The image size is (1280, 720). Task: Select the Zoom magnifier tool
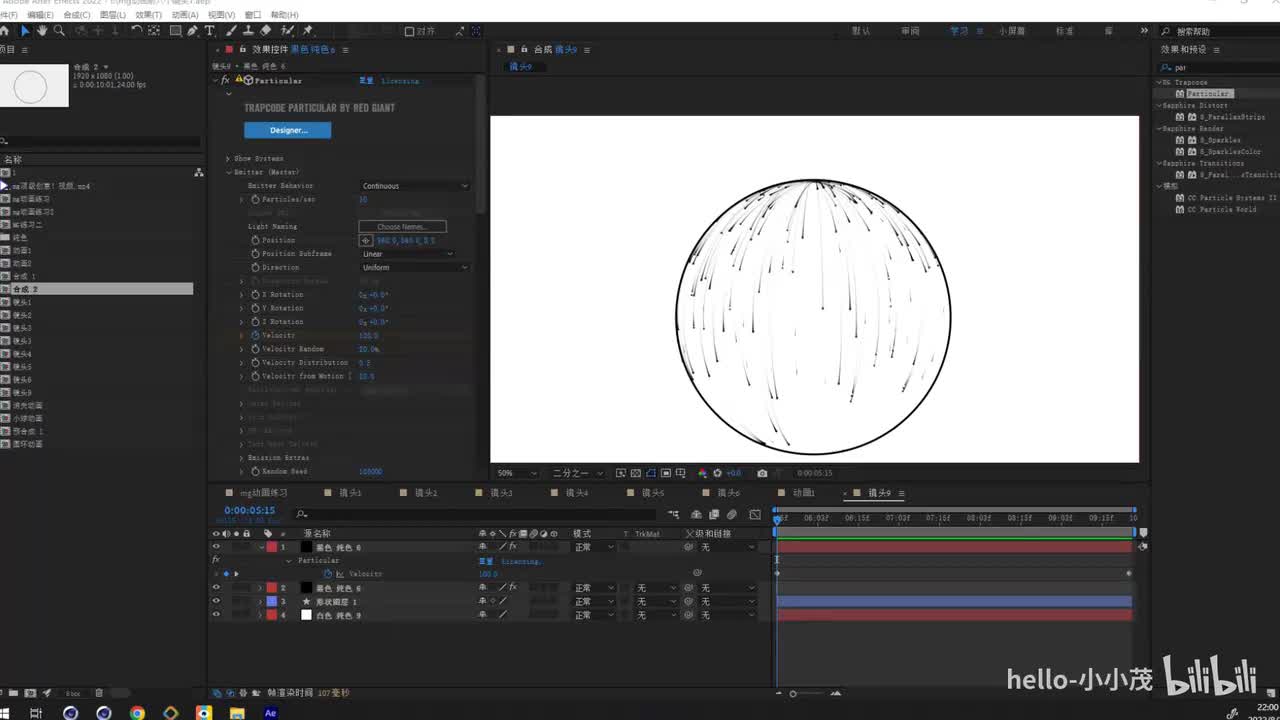[x=59, y=31]
